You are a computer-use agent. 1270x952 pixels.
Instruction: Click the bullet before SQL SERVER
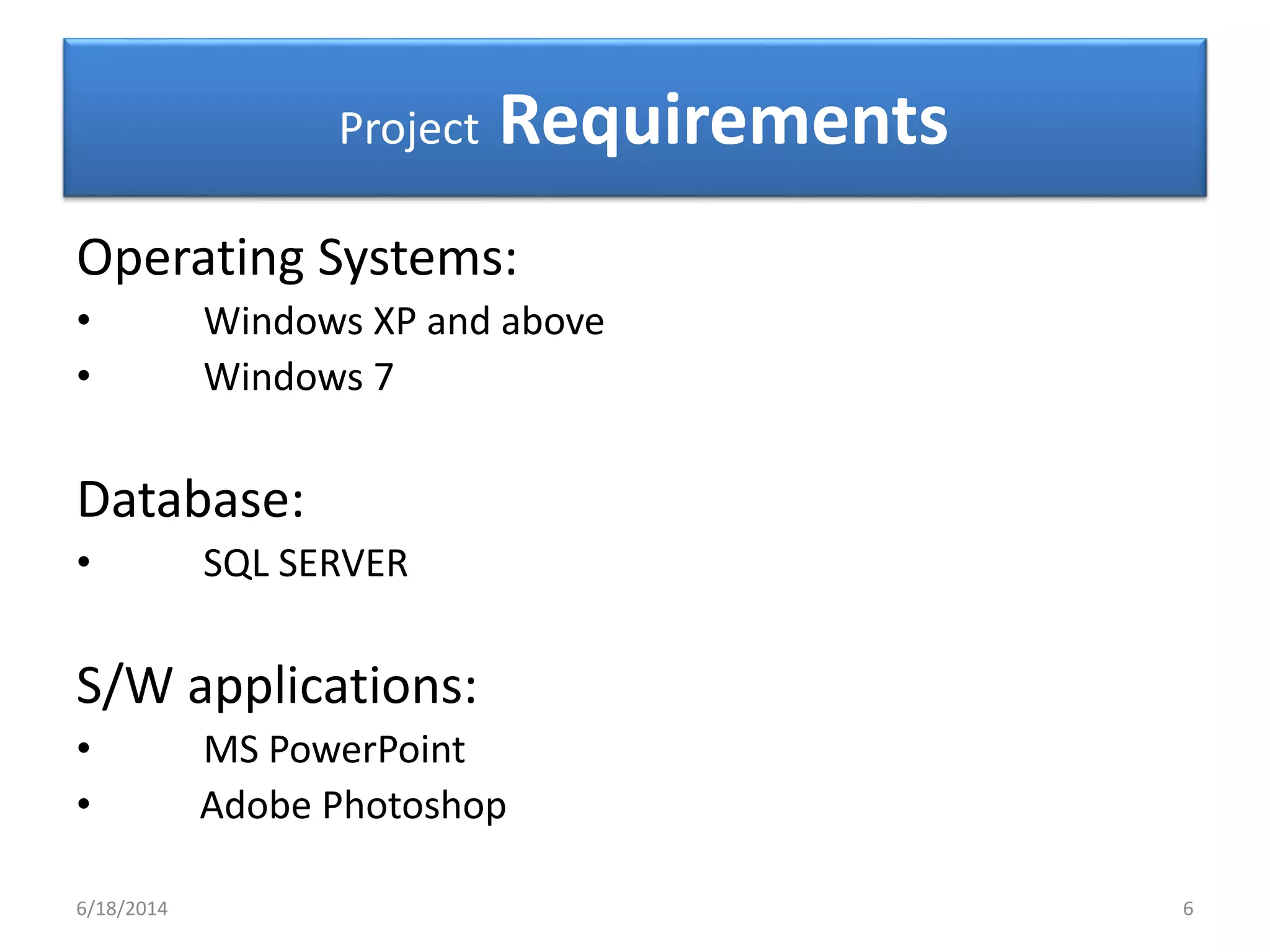tap(84, 562)
